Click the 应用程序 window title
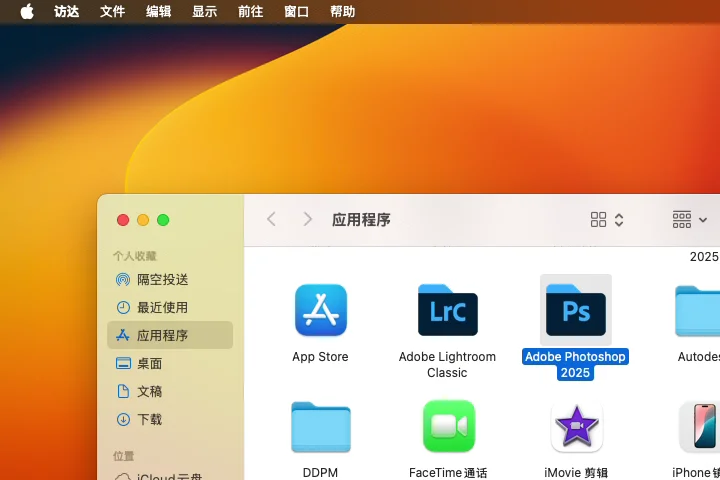Viewport: 720px width, 480px height. pyautogui.click(x=361, y=220)
